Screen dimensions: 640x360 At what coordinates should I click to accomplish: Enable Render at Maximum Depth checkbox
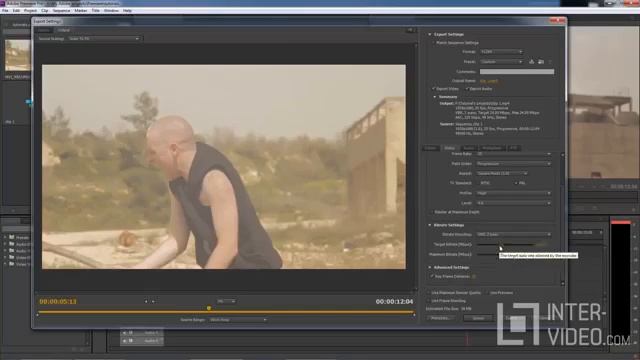[x=432, y=212]
